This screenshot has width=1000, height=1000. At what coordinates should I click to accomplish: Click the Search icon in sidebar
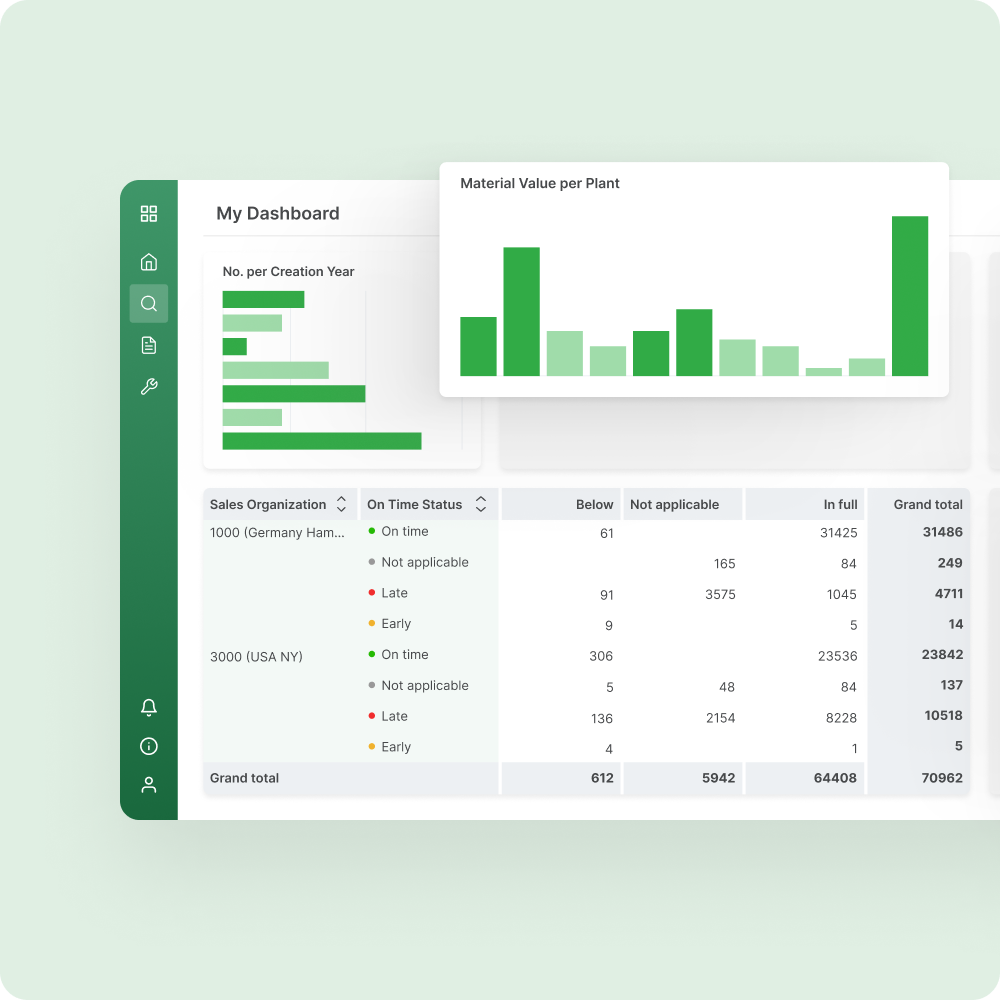148,303
